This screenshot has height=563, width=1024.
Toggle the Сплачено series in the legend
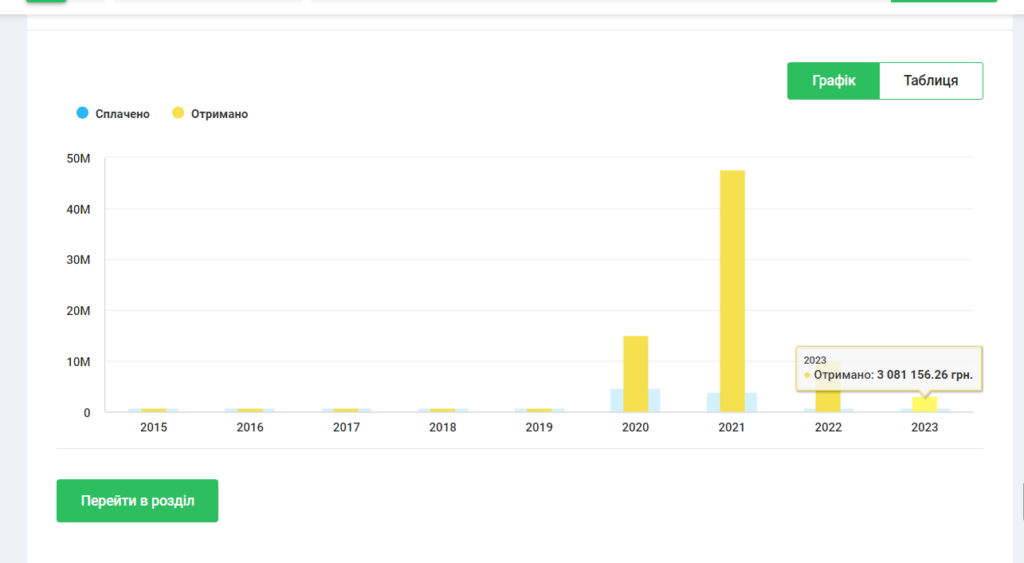(x=113, y=114)
